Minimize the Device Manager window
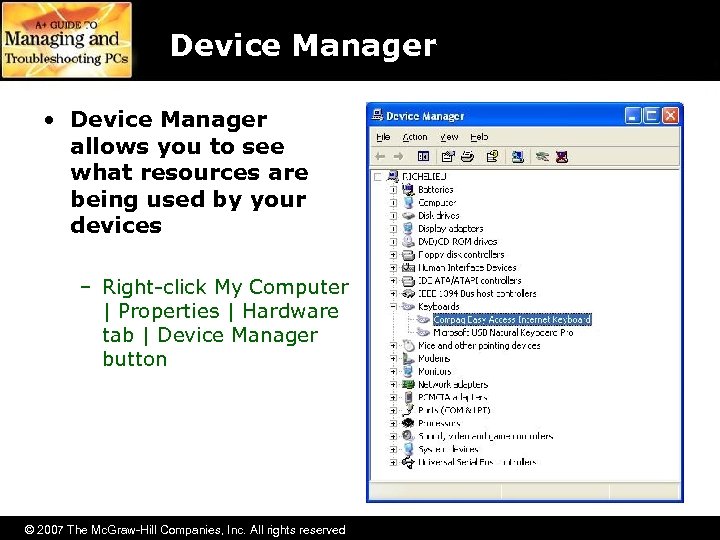 [x=632, y=116]
